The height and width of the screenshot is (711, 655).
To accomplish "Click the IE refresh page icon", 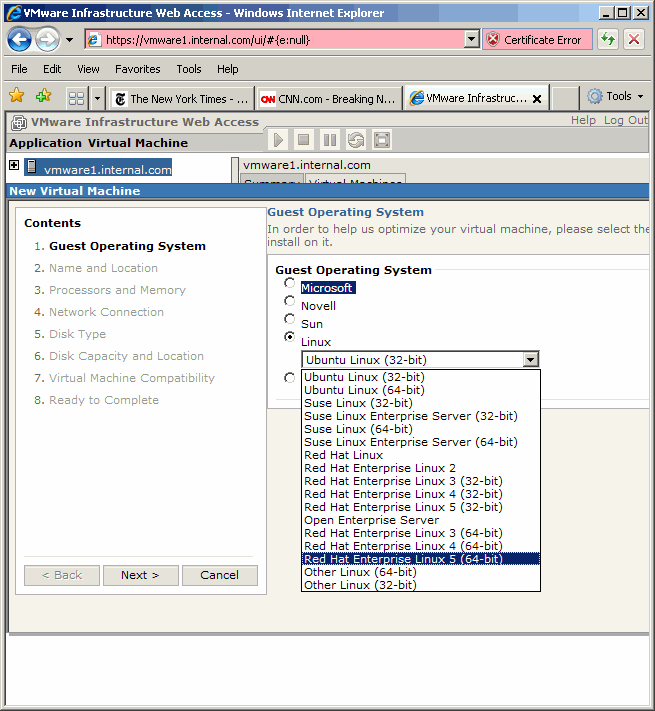I will pyautogui.click(x=607, y=40).
